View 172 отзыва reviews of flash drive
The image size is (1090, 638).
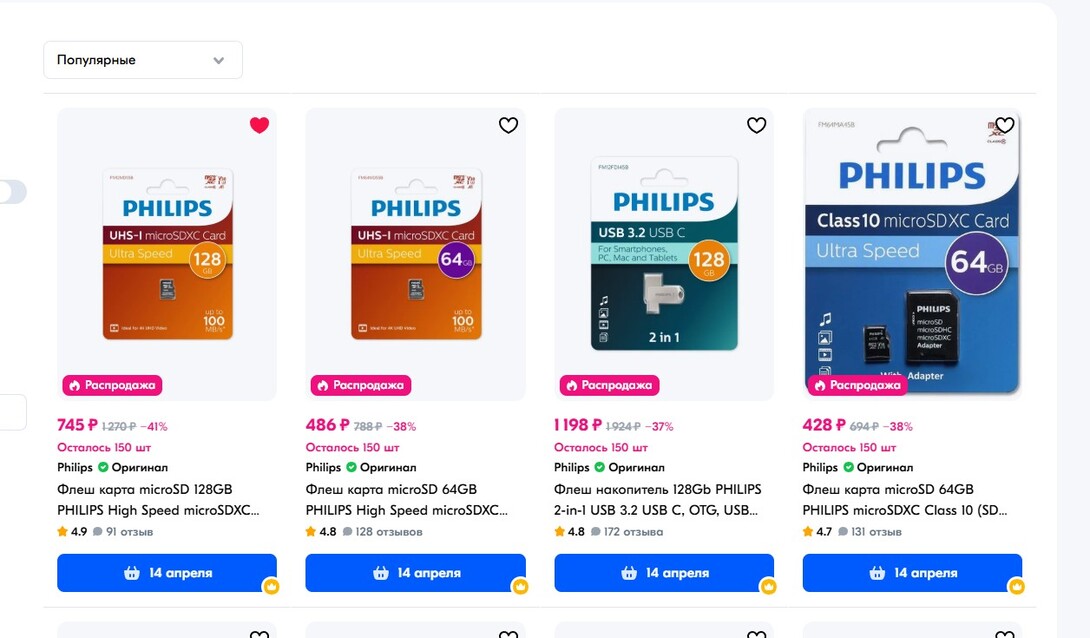point(627,532)
